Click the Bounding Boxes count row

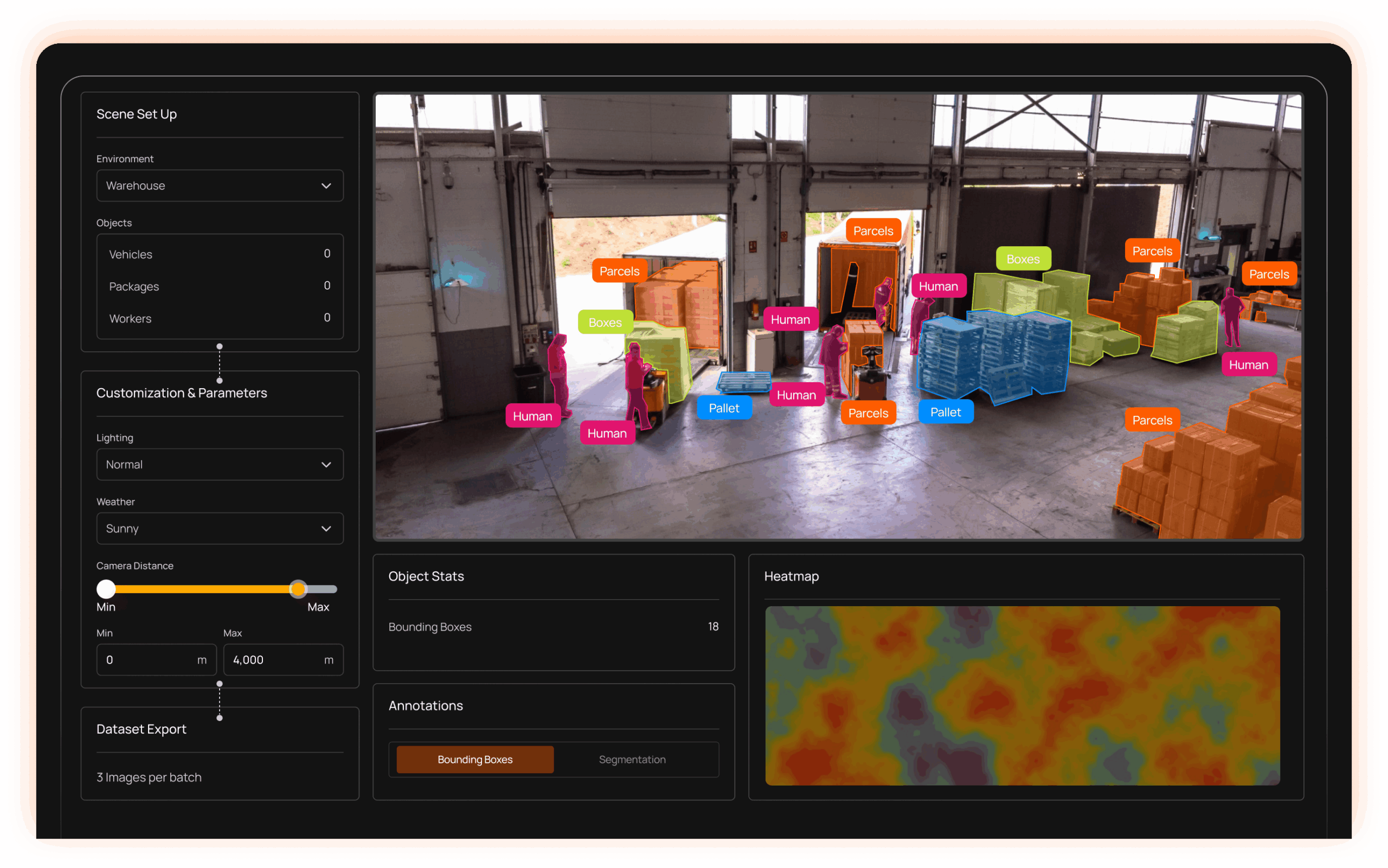click(553, 627)
